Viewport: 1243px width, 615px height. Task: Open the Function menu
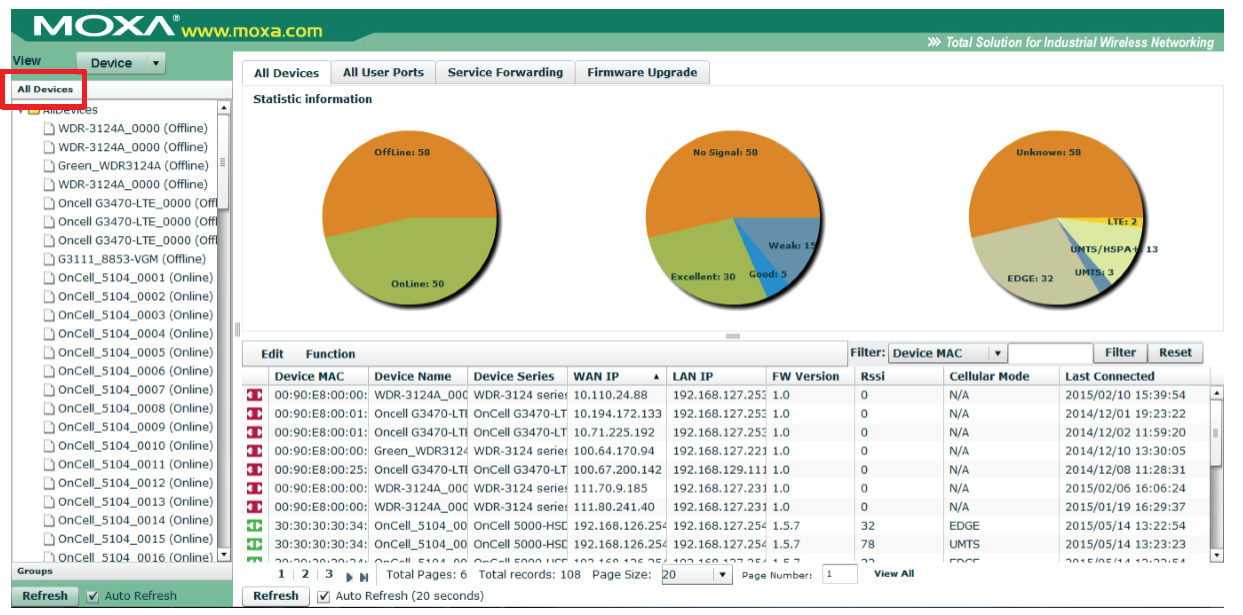[x=330, y=354]
